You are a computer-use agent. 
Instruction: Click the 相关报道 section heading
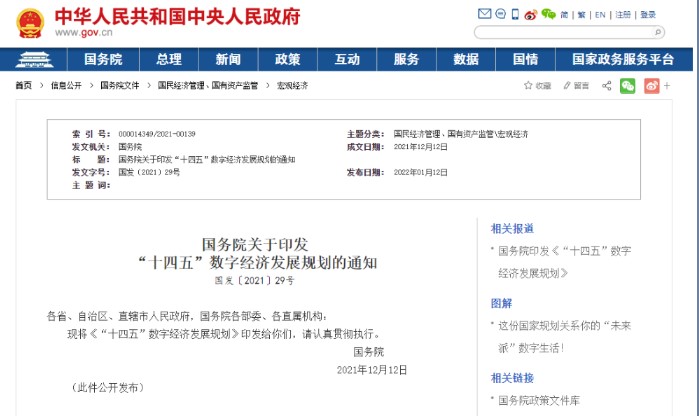(512, 229)
